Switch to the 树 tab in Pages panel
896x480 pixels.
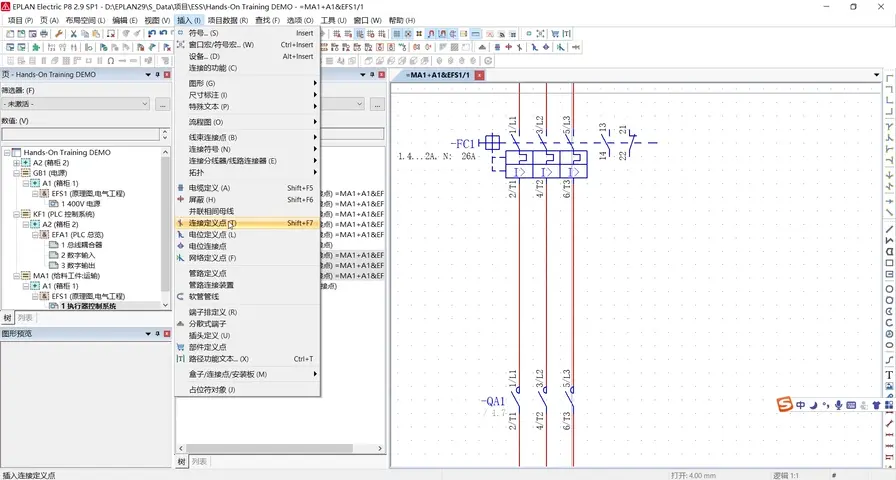7,318
